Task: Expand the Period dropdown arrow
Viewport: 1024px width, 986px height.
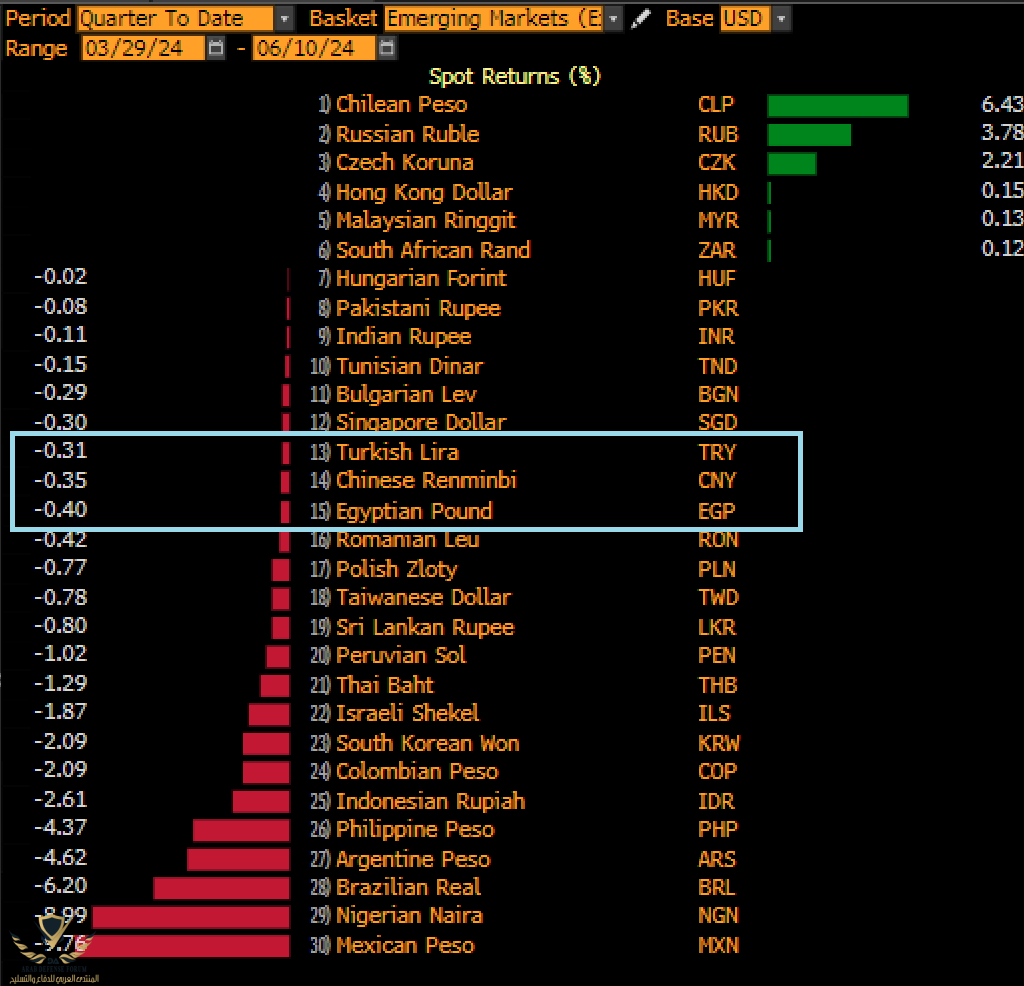Action: [285, 19]
